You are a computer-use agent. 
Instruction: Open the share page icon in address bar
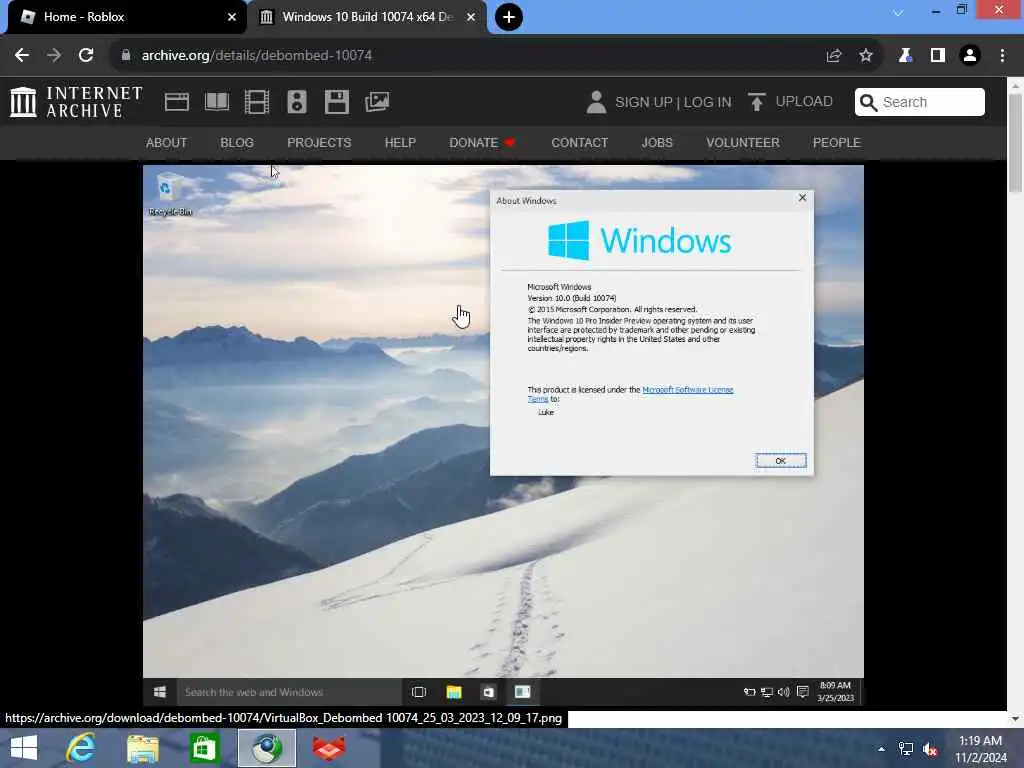[x=833, y=56]
